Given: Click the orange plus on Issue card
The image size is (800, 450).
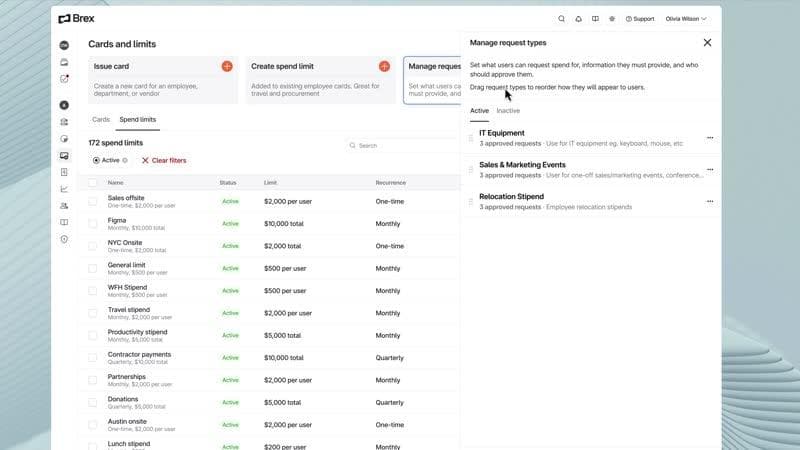Looking at the screenshot, I should click(x=227, y=66).
